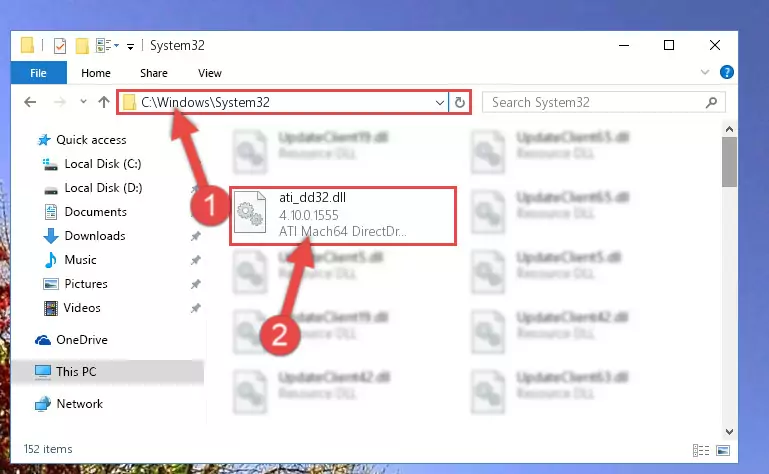Open Local Disk (D:) in sidebar
The width and height of the screenshot is (769, 474).
coord(103,187)
